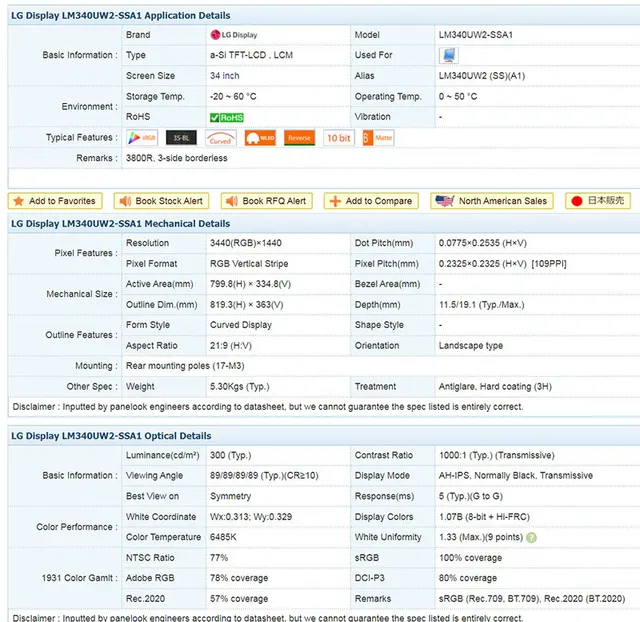Select luminance value 300 (Typ.)
The image size is (640, 622).
(231, 455)
